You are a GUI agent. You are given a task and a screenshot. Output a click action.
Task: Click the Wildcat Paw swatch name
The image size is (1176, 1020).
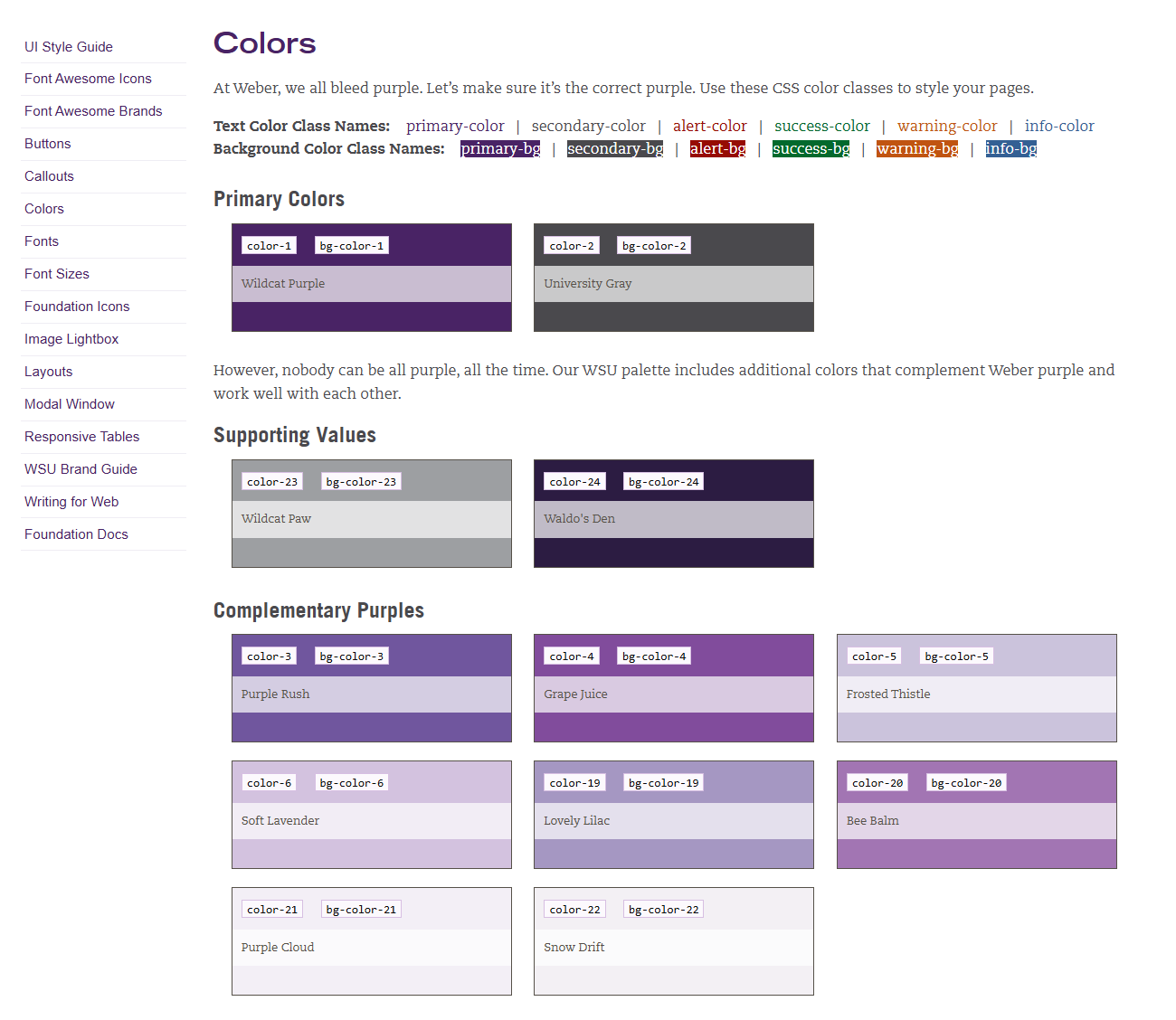pyautogui.click(x=276, y=519)
